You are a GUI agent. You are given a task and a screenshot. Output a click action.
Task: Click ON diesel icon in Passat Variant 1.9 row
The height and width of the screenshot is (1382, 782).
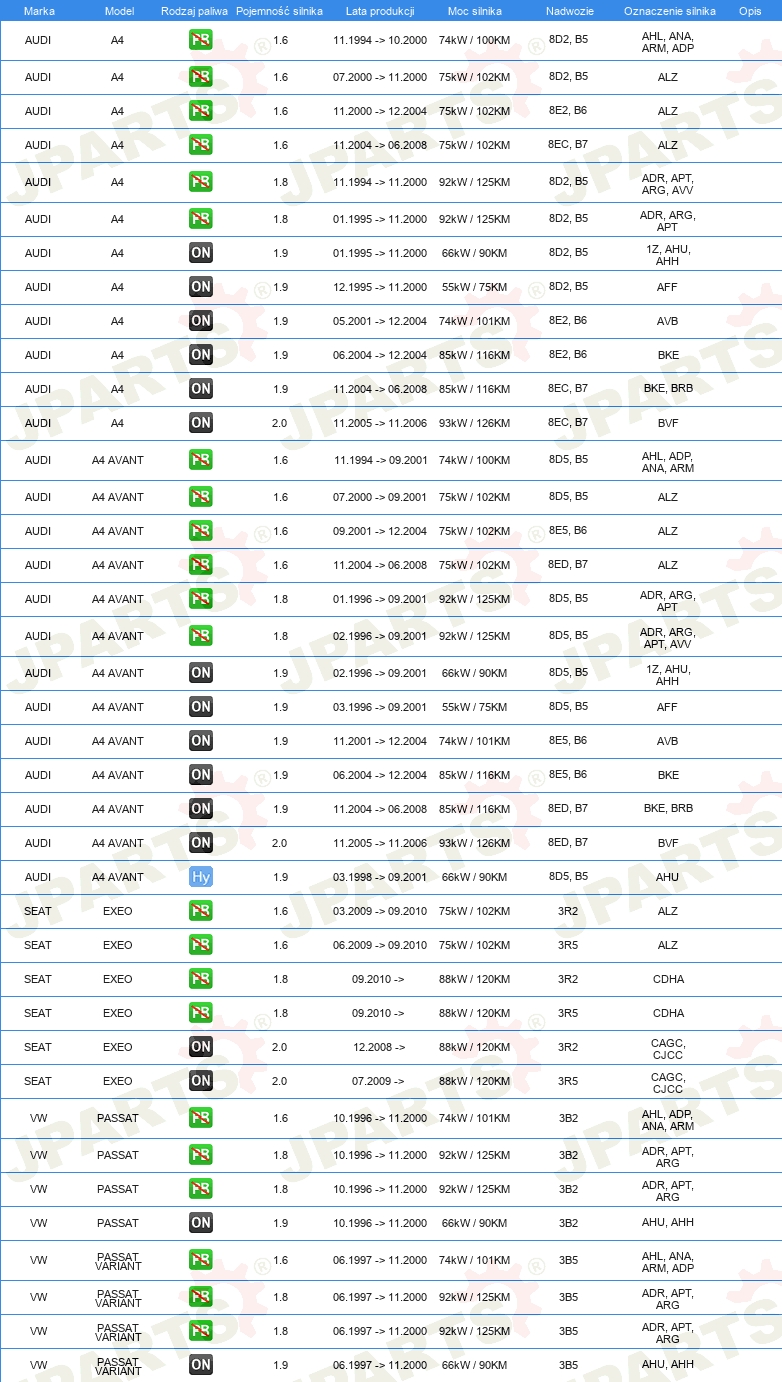pyautogui.click(x=201, y=1365)
